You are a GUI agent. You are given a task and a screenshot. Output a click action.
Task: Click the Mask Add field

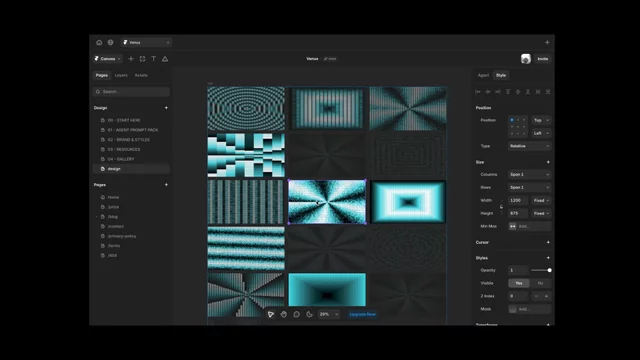529,309
